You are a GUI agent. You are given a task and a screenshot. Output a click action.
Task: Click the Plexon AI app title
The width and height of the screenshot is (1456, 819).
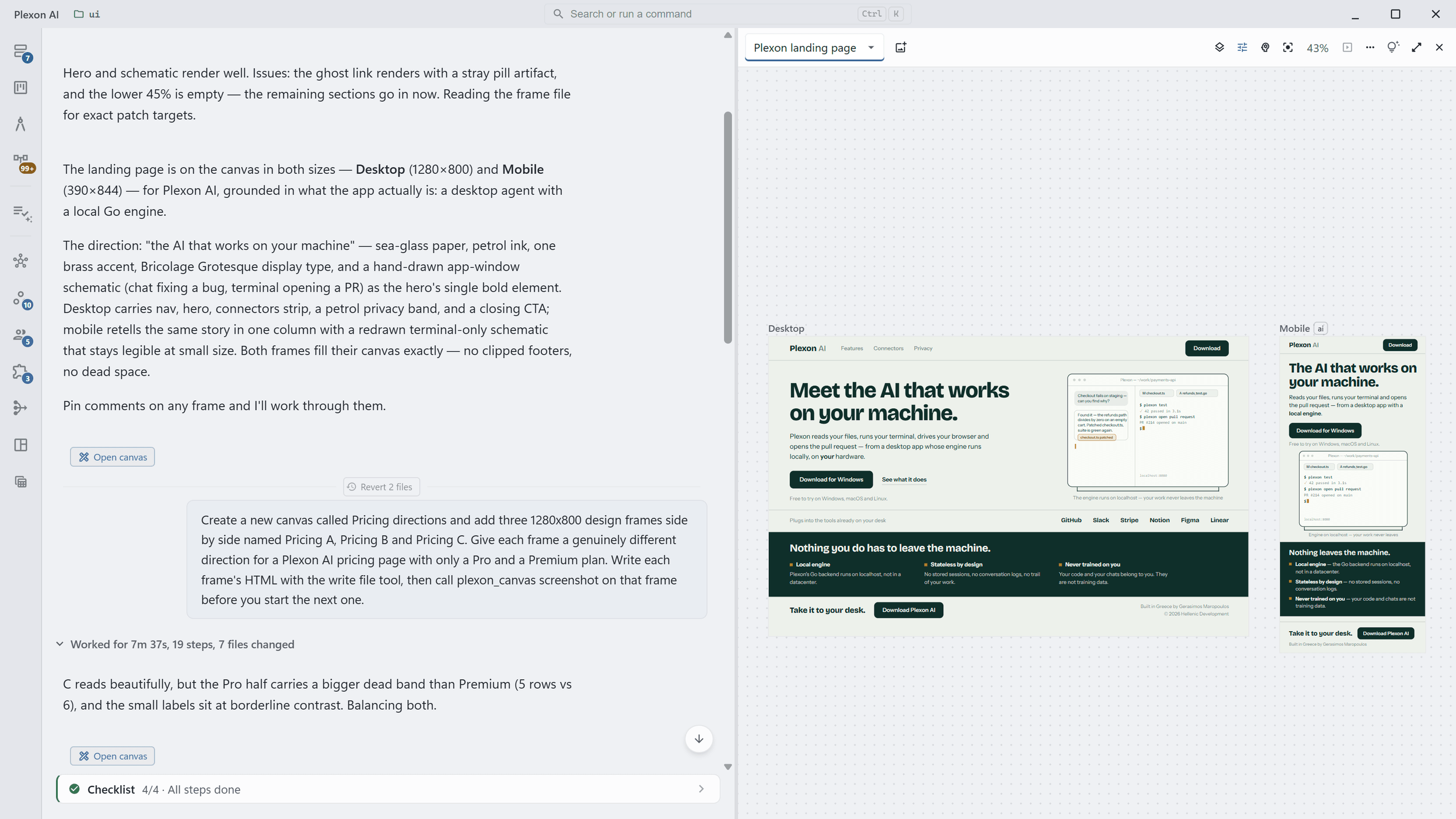pos(36,15)
